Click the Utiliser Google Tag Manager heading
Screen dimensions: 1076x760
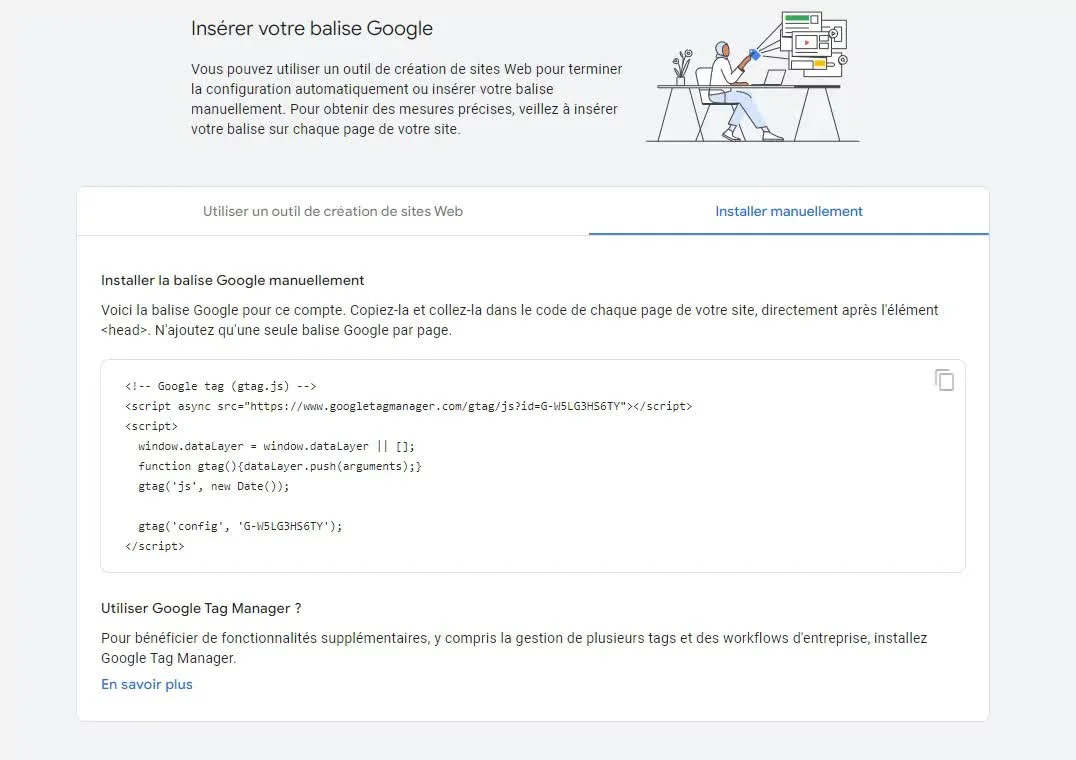coord(201,608)
